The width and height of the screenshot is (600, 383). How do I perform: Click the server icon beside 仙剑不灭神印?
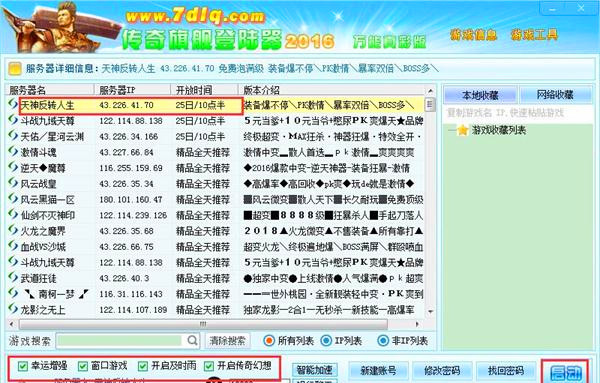click(x=13, y=215)
